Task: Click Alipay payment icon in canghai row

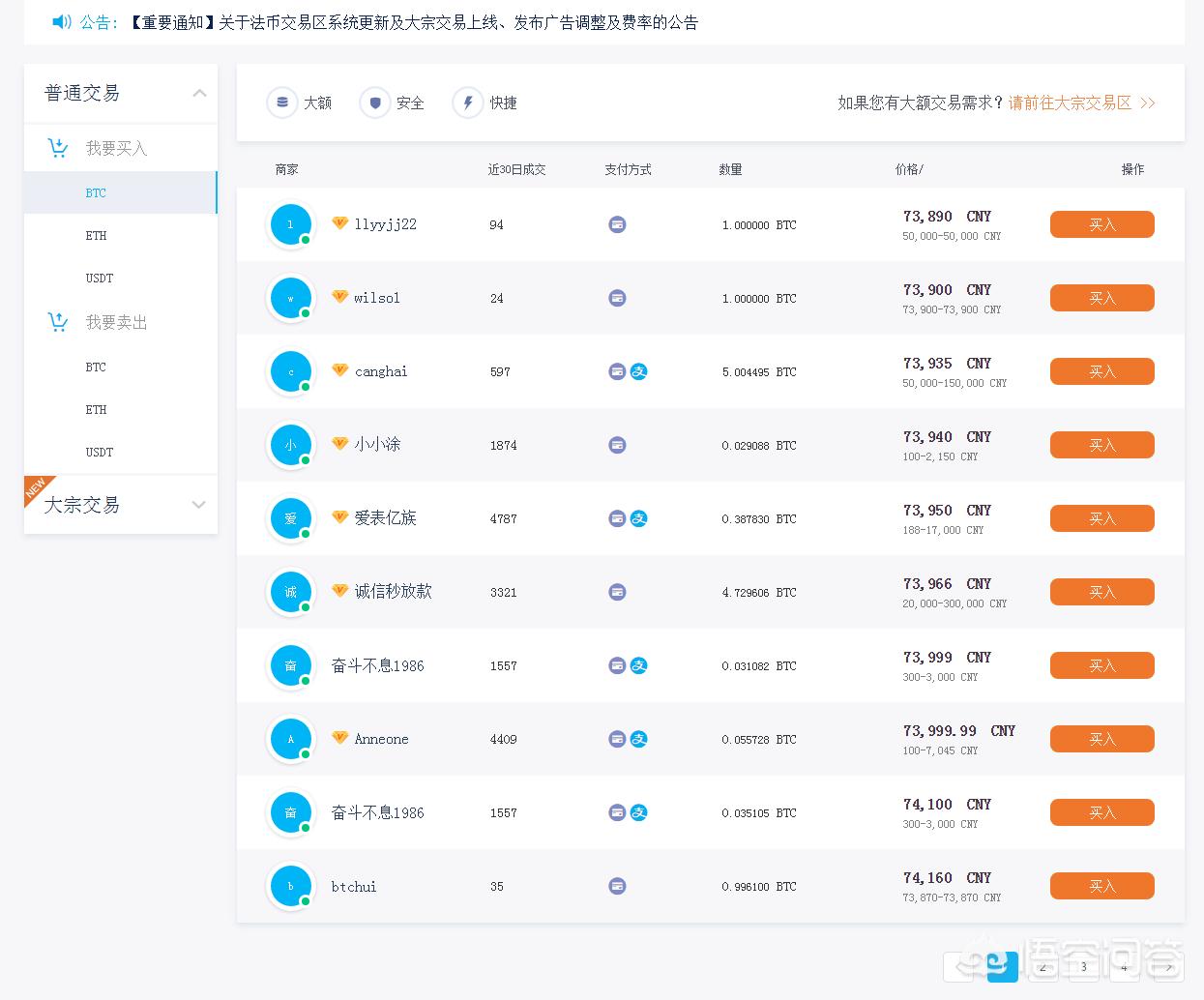Action: click(639, 371)
